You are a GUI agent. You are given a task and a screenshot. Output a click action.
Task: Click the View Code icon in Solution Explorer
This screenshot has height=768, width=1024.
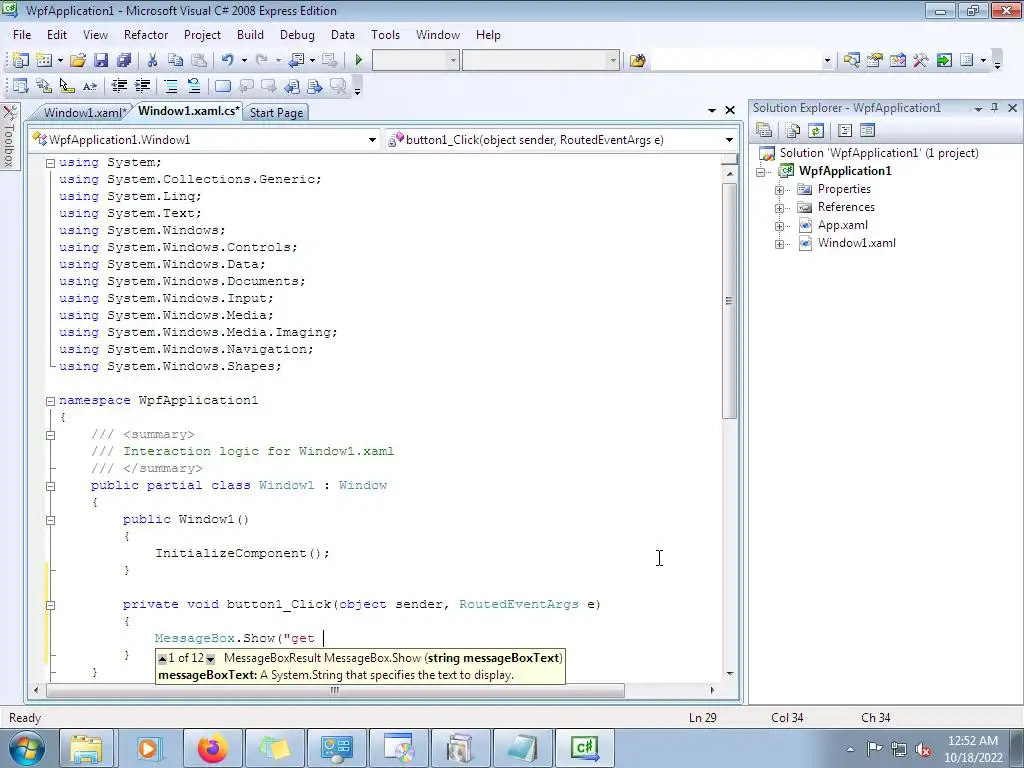(x=844, y=131)
